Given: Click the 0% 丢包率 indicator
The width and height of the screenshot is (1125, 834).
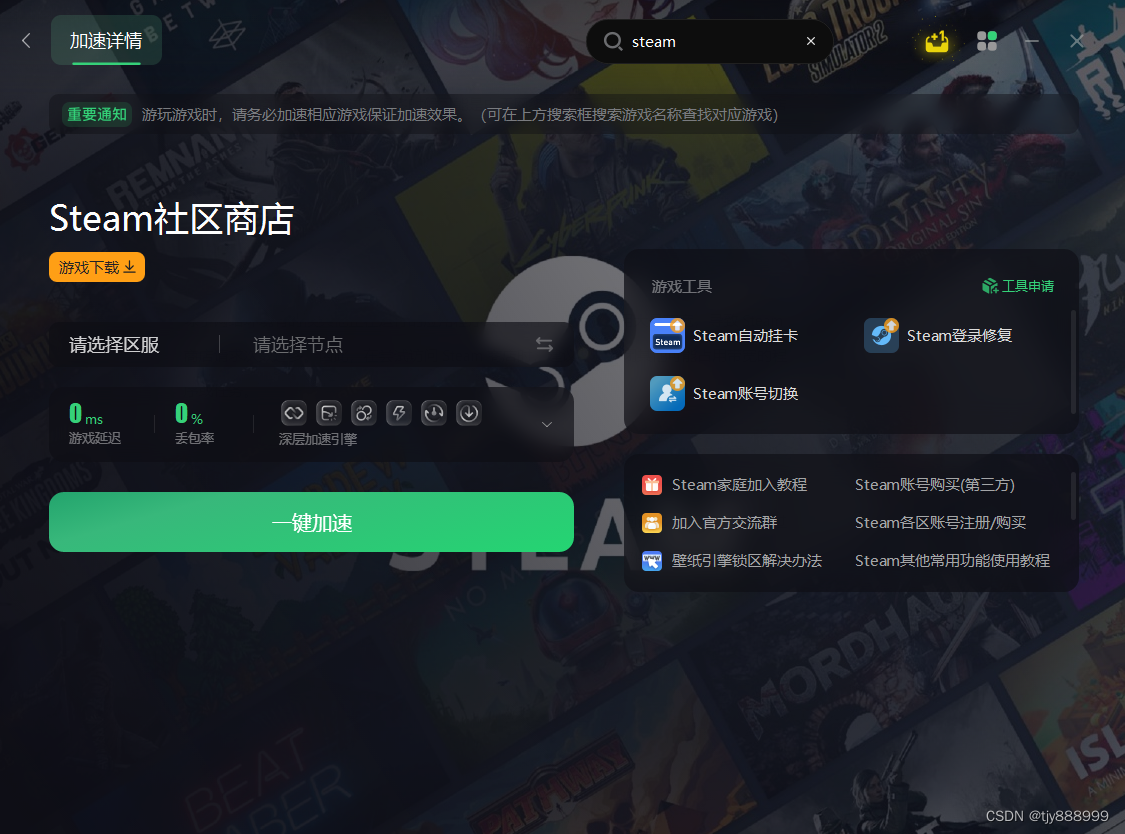Looking at the screenshot, I should 194,423.
